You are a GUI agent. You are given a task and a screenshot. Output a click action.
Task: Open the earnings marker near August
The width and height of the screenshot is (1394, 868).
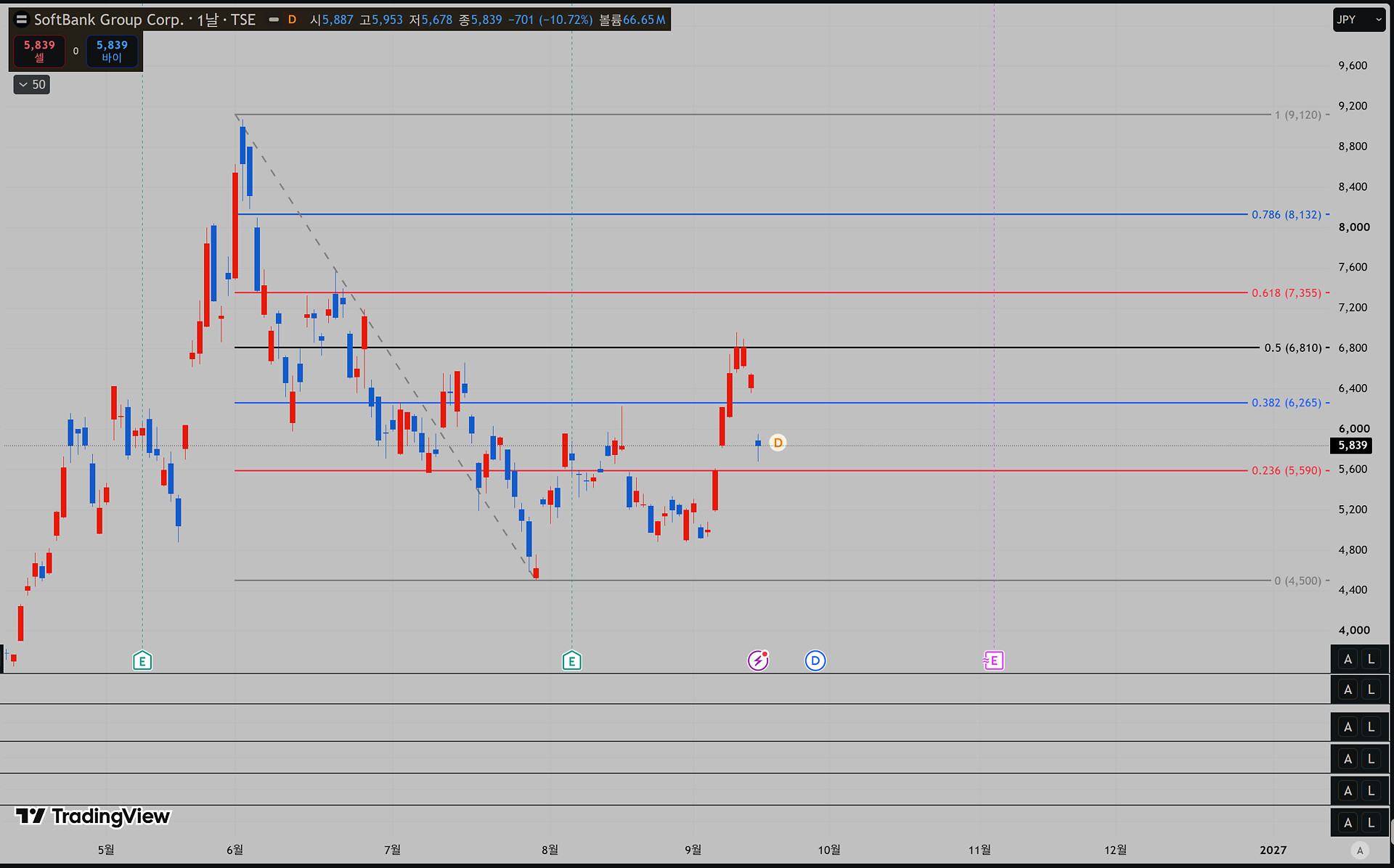pyautogui.click(x=571, y=660)
